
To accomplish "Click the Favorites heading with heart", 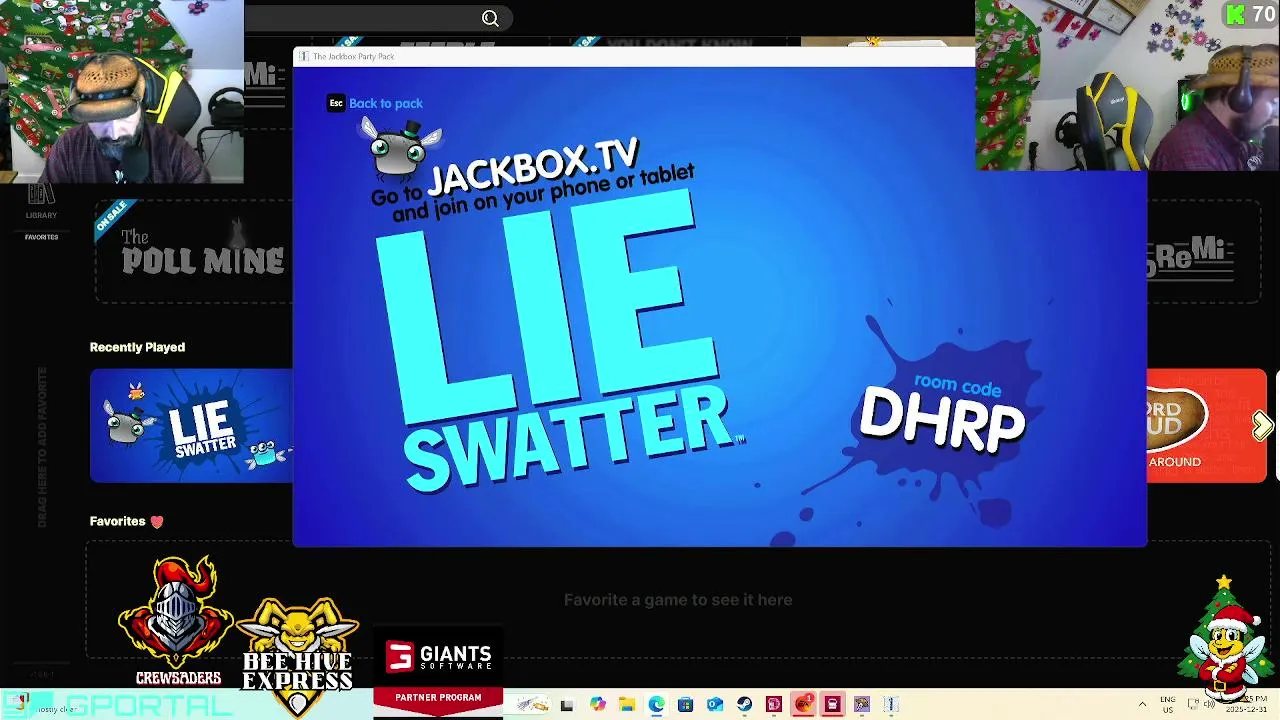I will click(126, 521).
